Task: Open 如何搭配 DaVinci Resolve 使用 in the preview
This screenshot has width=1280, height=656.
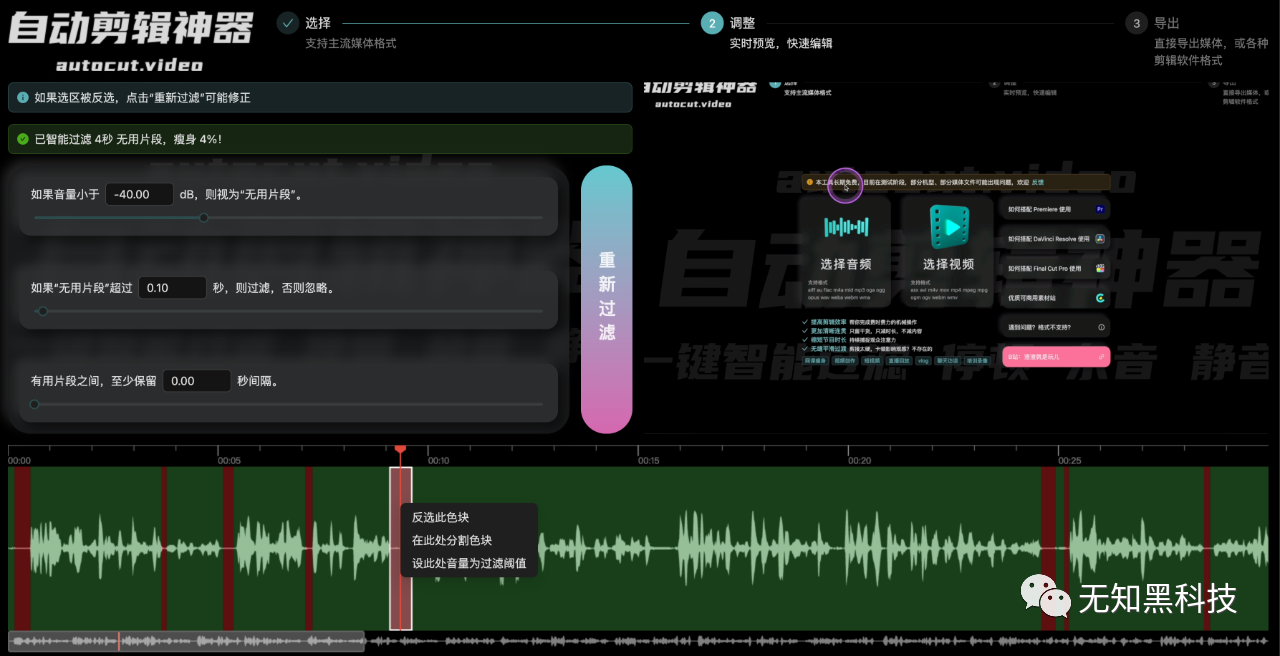Action: (1055, 239)
